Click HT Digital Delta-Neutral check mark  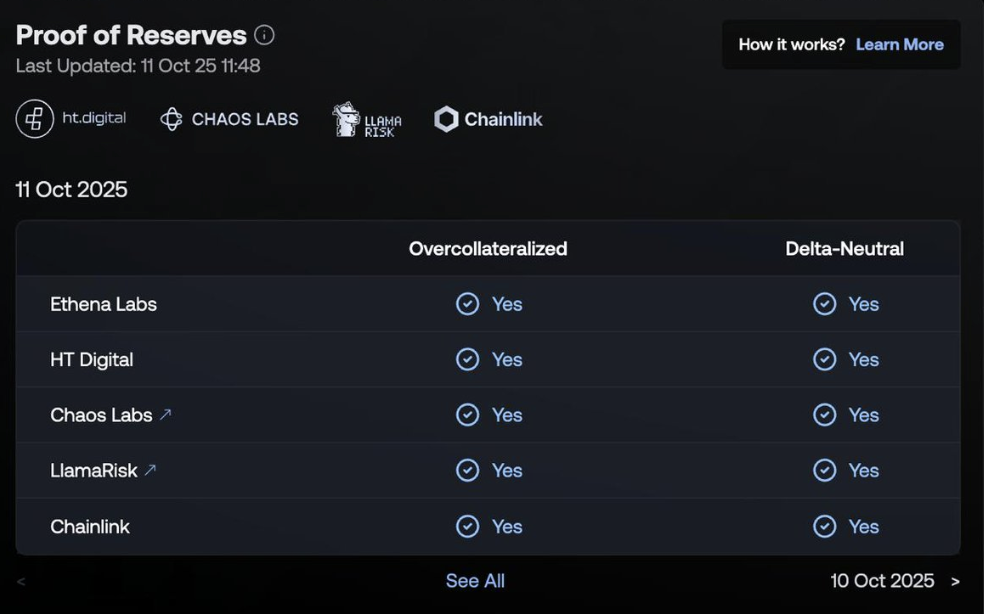(x=824, y=359)
